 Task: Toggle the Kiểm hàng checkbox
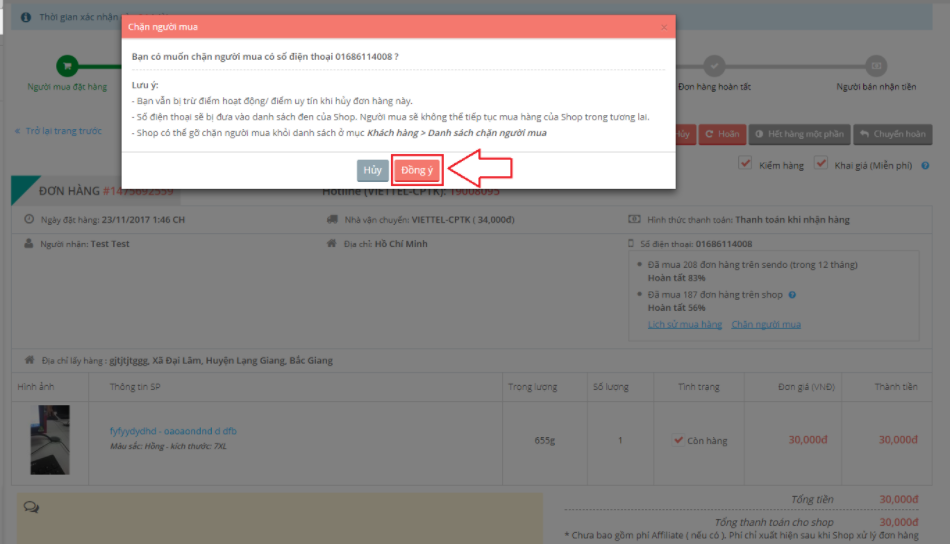point(744,164)
